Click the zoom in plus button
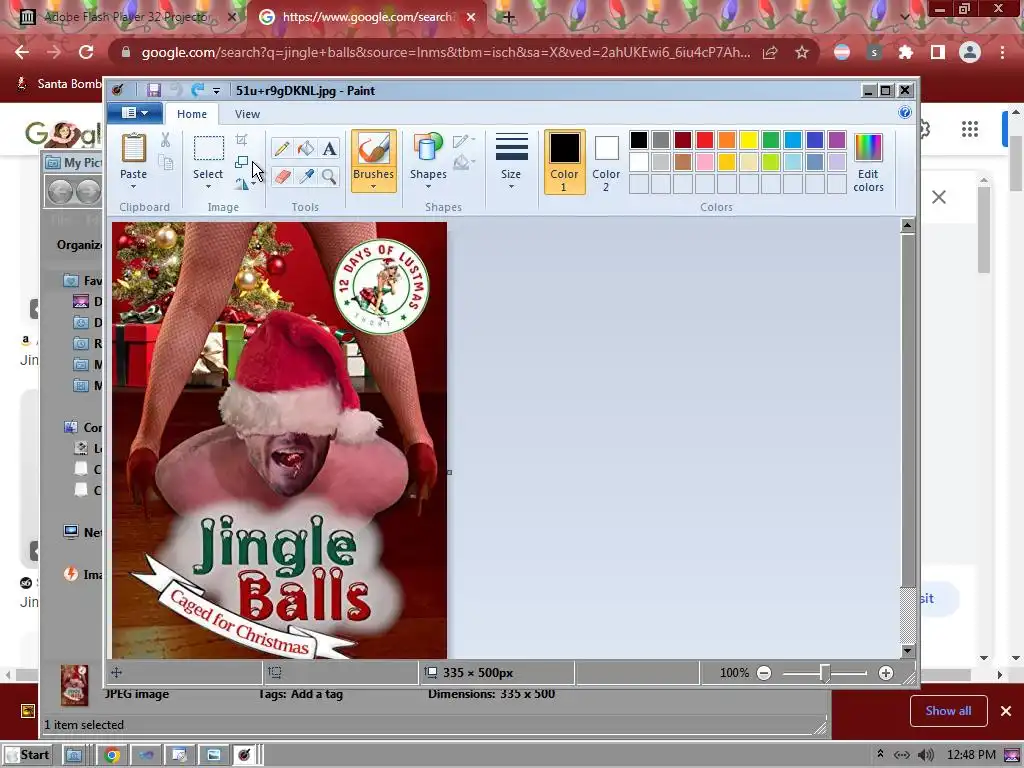Image resolution: width=1024 pixels, height=768 pixels. pyautogui.click(x=886, y=673)
